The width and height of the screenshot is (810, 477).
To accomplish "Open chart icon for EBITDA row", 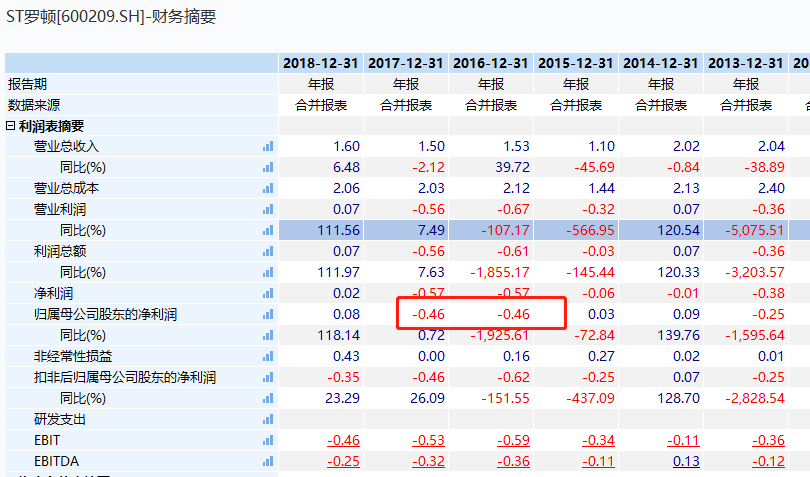I will pos(268,461).
